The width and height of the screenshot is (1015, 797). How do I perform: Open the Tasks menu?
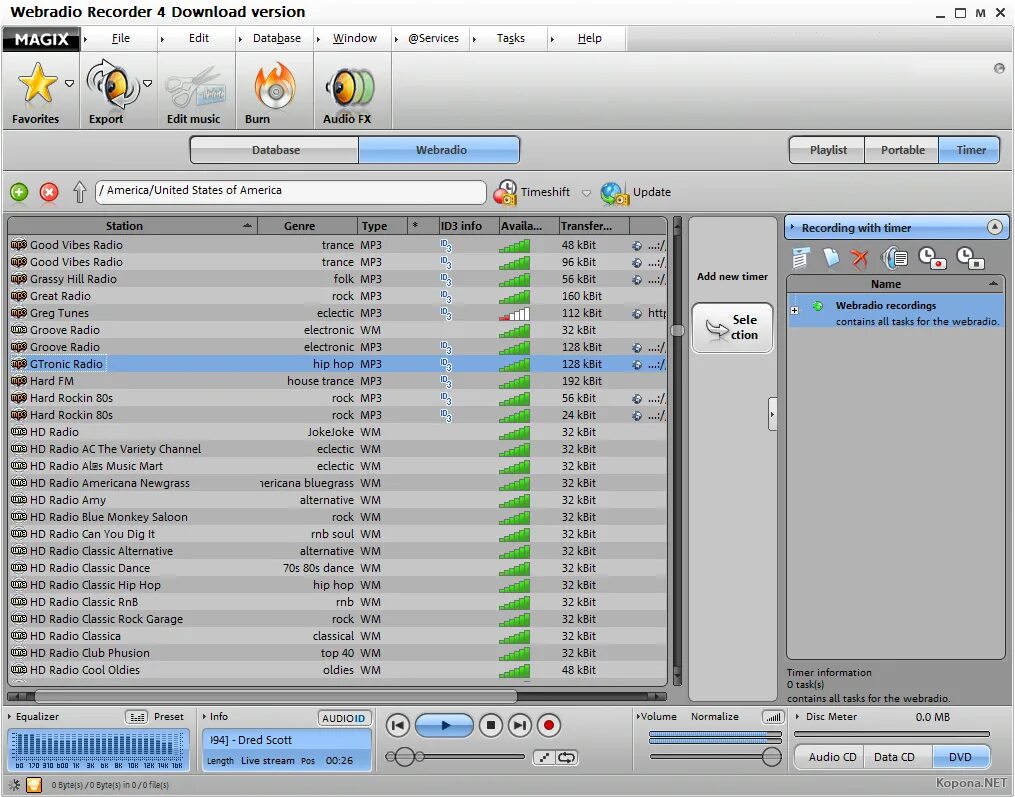click(x=510, y=38)
